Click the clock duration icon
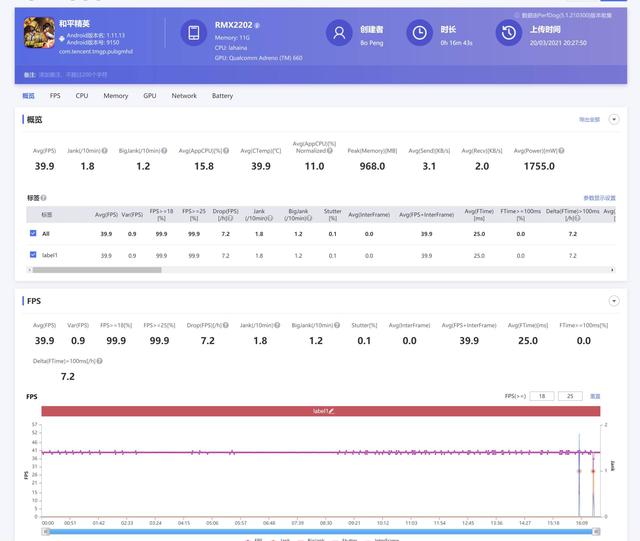 coord(420,33)
